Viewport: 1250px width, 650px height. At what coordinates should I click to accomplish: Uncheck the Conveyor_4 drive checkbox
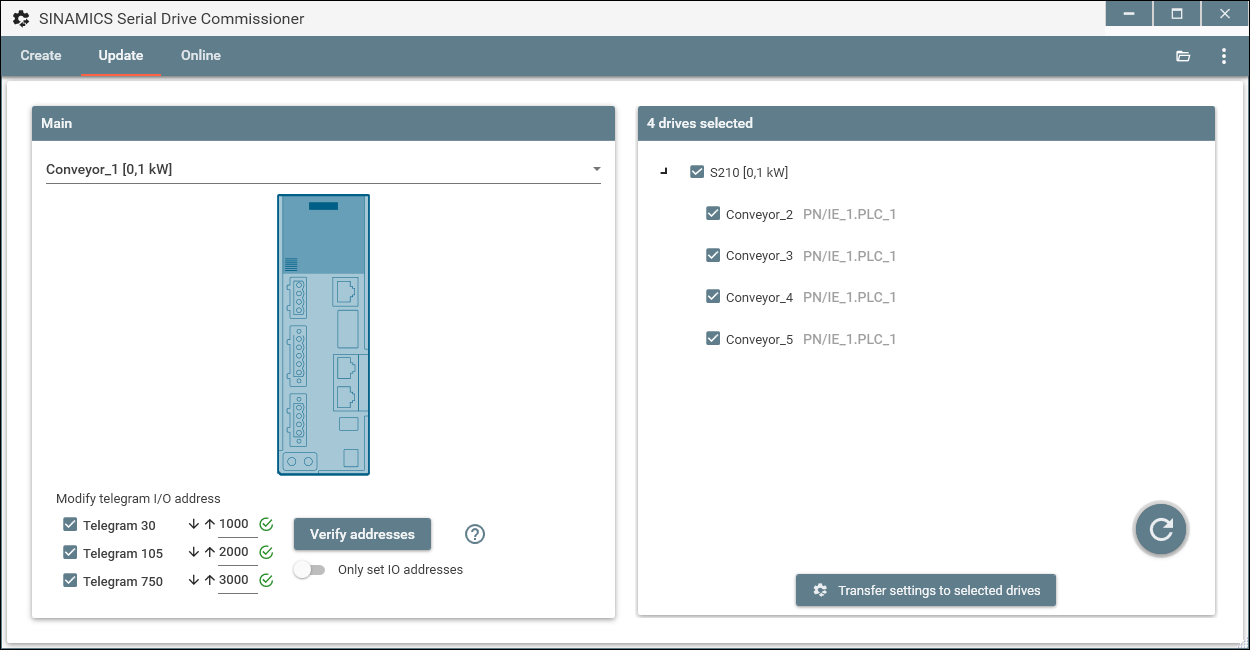coord(713,297)
